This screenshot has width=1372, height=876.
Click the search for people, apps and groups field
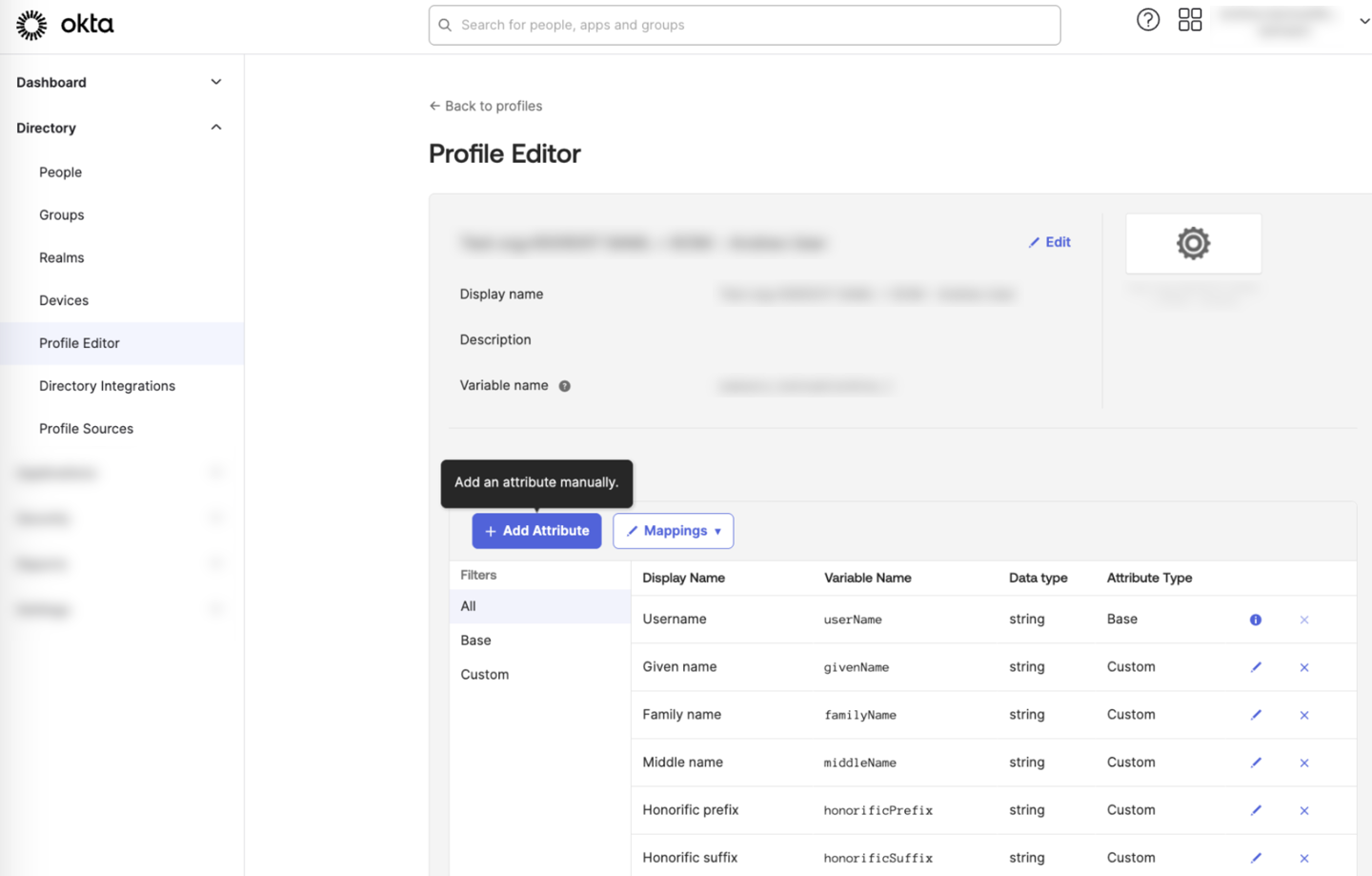click(744, 25)
